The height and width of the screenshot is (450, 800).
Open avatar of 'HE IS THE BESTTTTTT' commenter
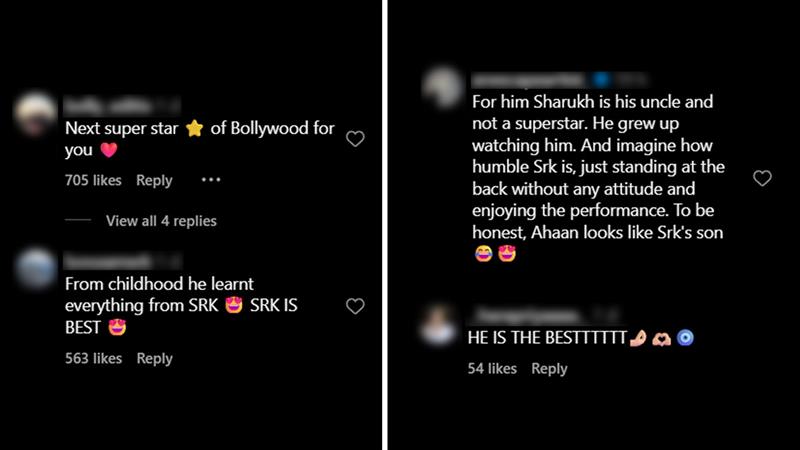pos(438,324)
